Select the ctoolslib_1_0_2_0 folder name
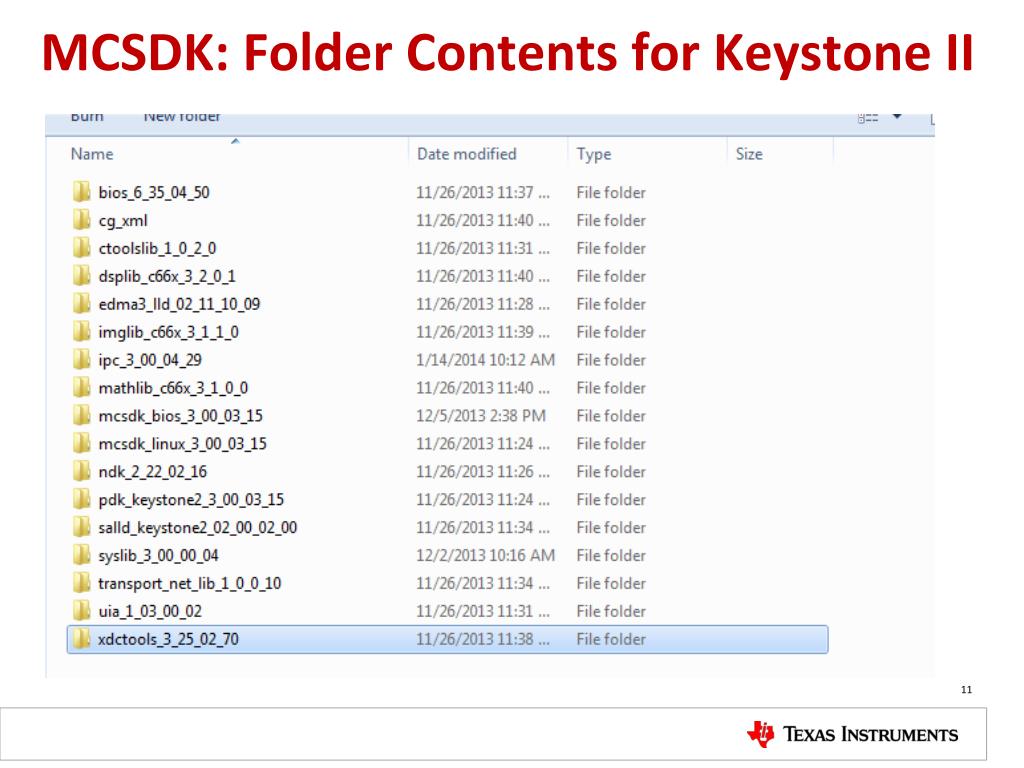1024x768 pixels. click(x=157, y=249)
